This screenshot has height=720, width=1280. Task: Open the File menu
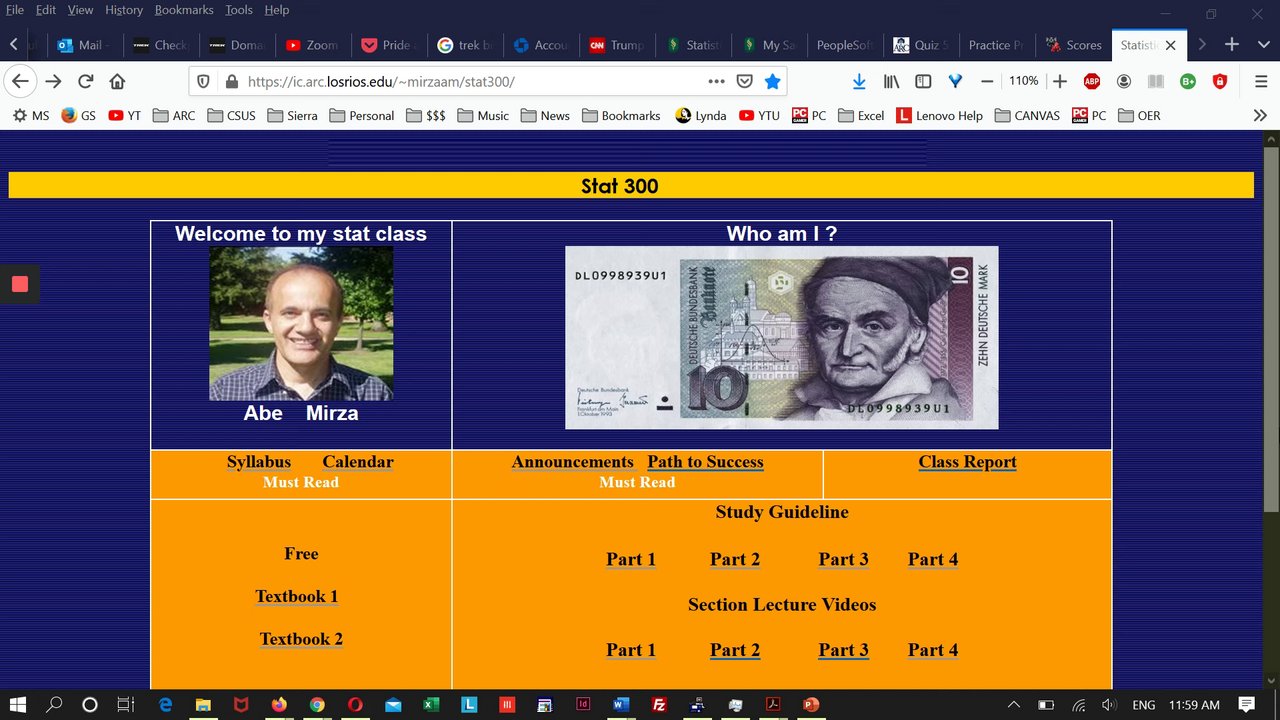pyautogui.click(x=15, y=10)
